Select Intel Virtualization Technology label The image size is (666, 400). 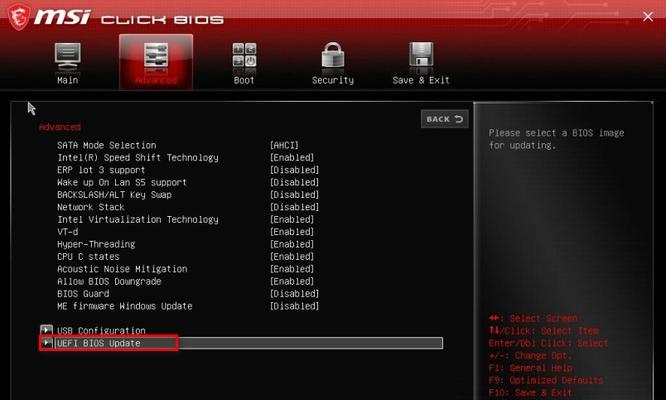[x=138, y=220]
